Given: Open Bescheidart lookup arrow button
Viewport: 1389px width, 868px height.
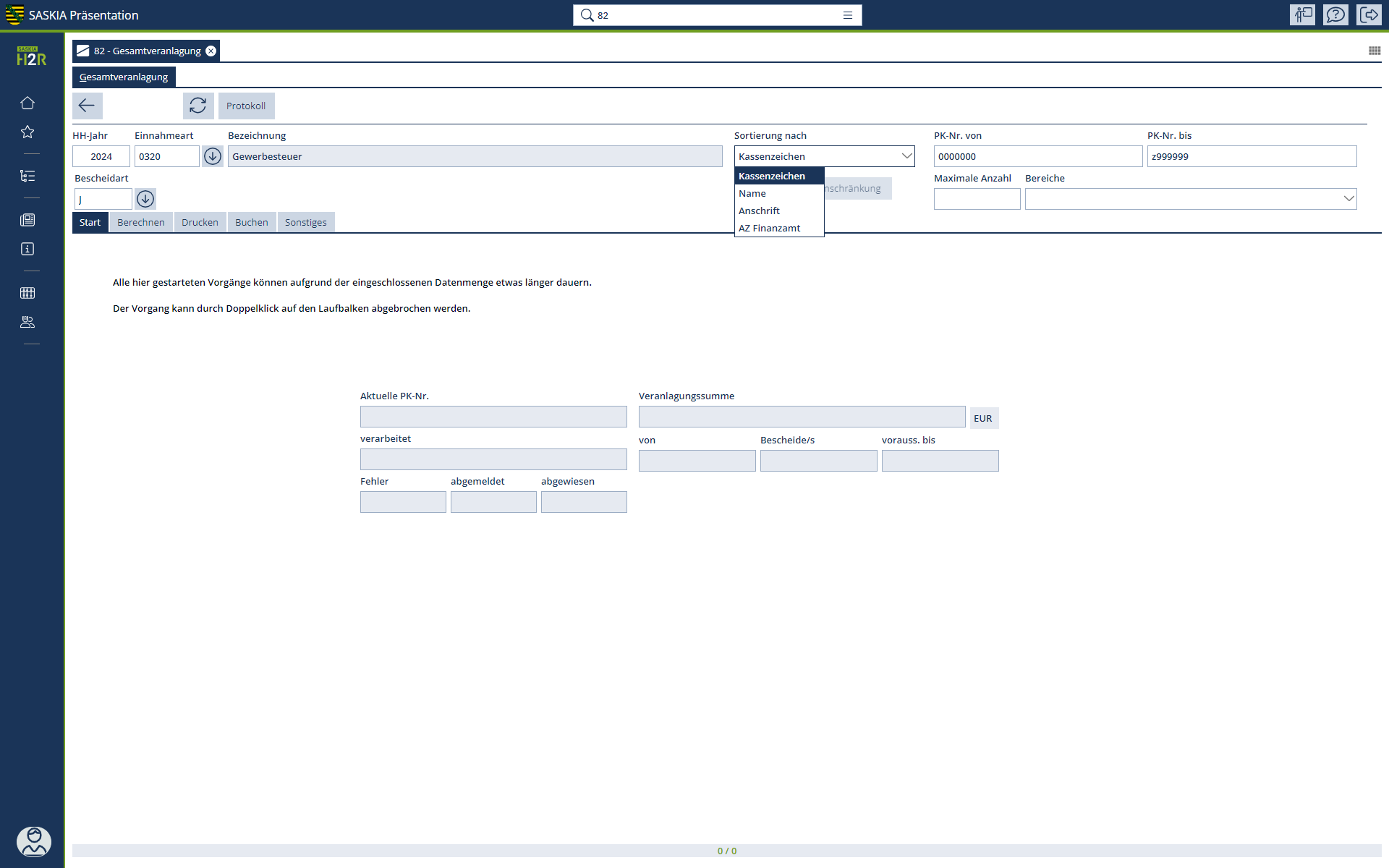Looking at the screenshot, I should pyautogui.click(x=145, y=199).
